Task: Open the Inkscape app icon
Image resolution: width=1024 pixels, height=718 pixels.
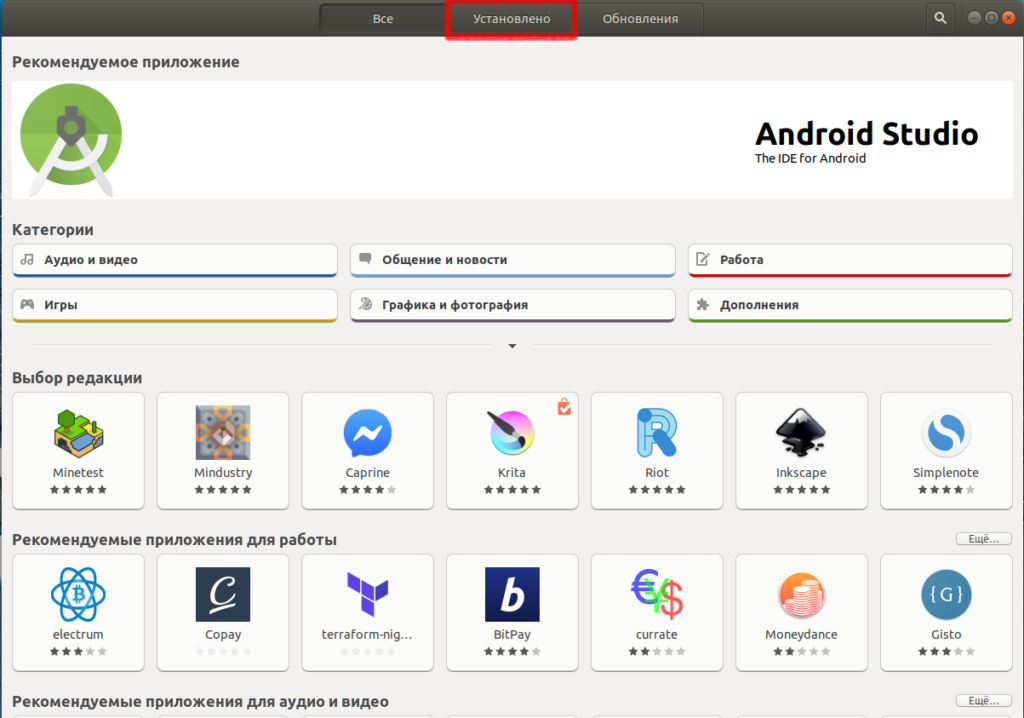Action: pyautogui.click(x=801, y=432)
